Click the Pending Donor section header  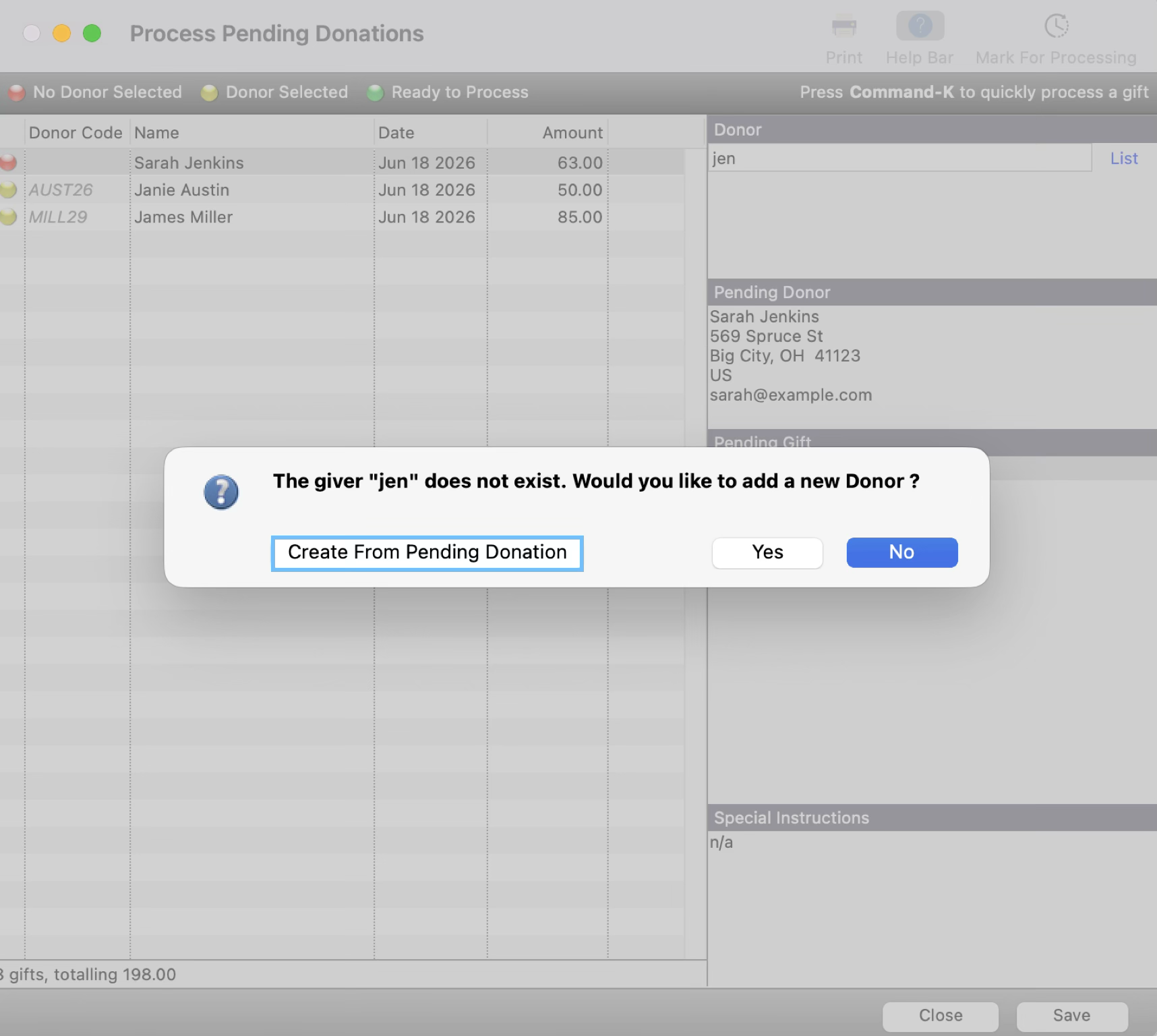pyautogui.click(x=932, y=292)
